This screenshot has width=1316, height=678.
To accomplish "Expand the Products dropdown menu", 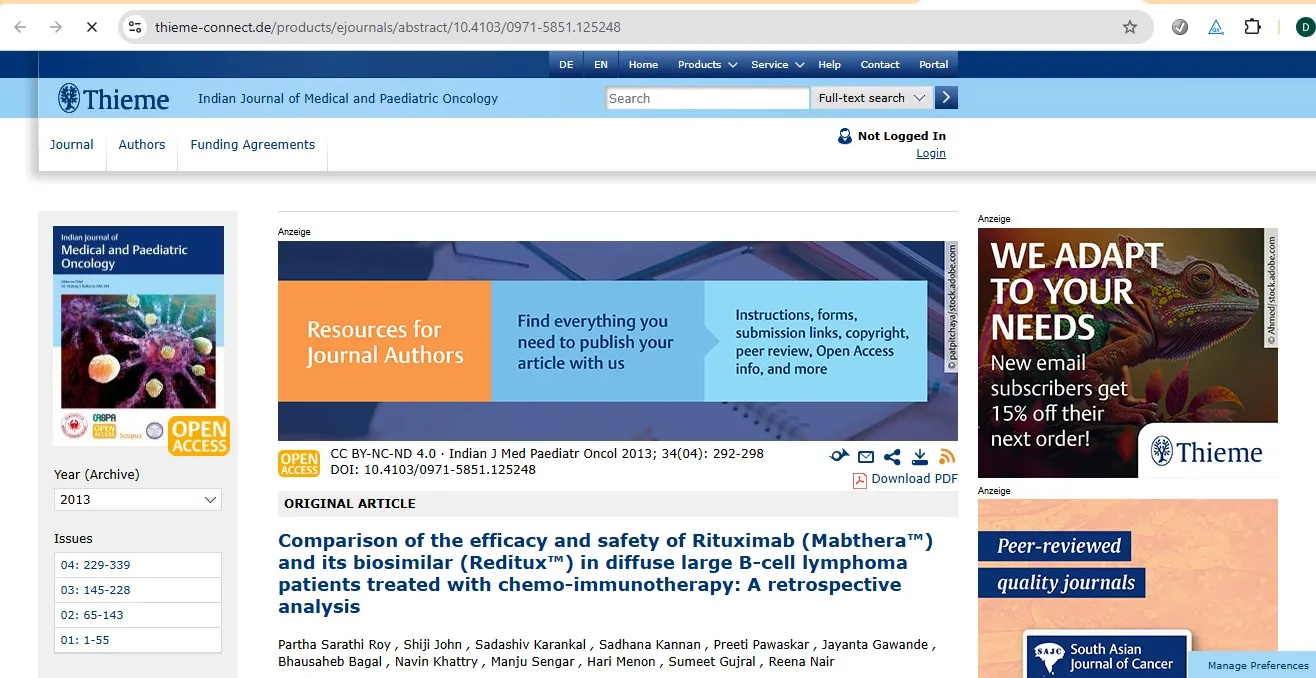I will point(707,64).
